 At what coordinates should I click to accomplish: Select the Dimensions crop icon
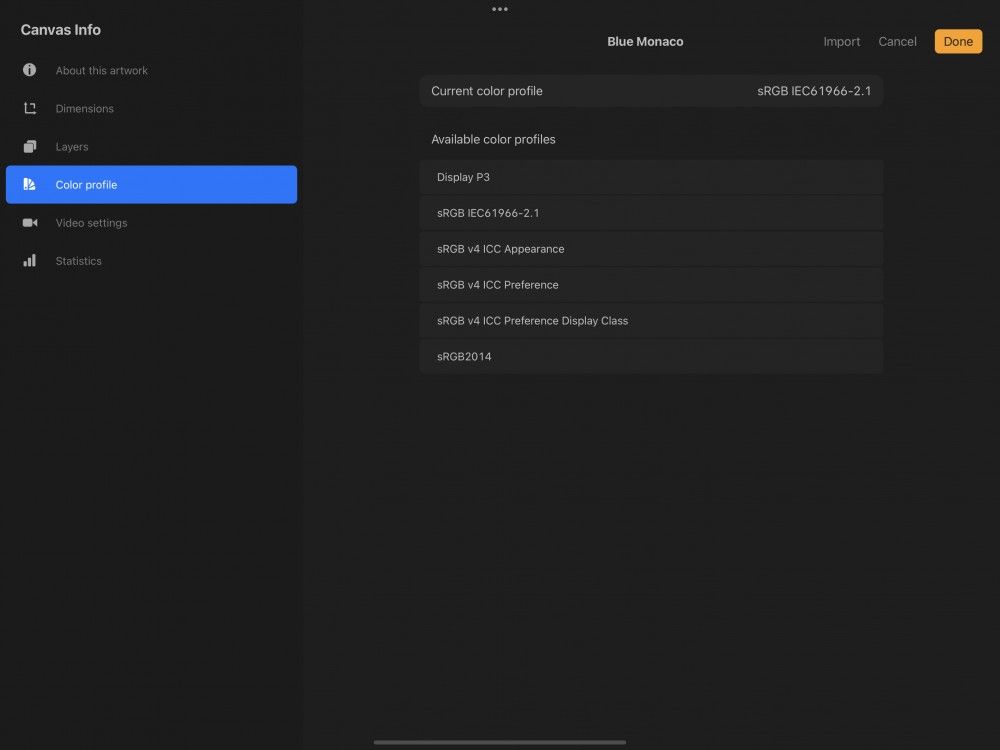pyautogui.click(x=30, y=108)
